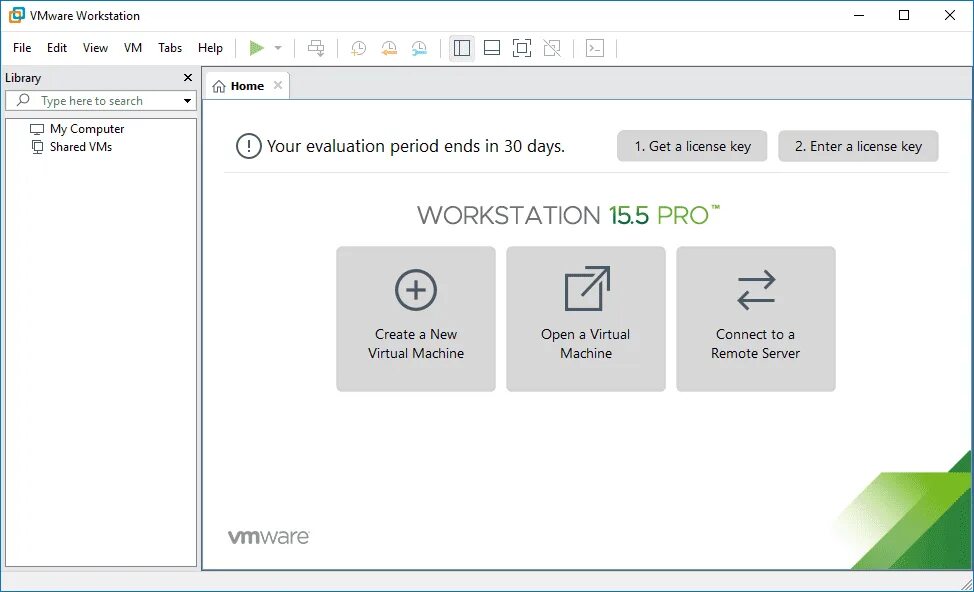Click the Enter Full Screen toolbar icon
974x592 pixels.
[521, 47]
